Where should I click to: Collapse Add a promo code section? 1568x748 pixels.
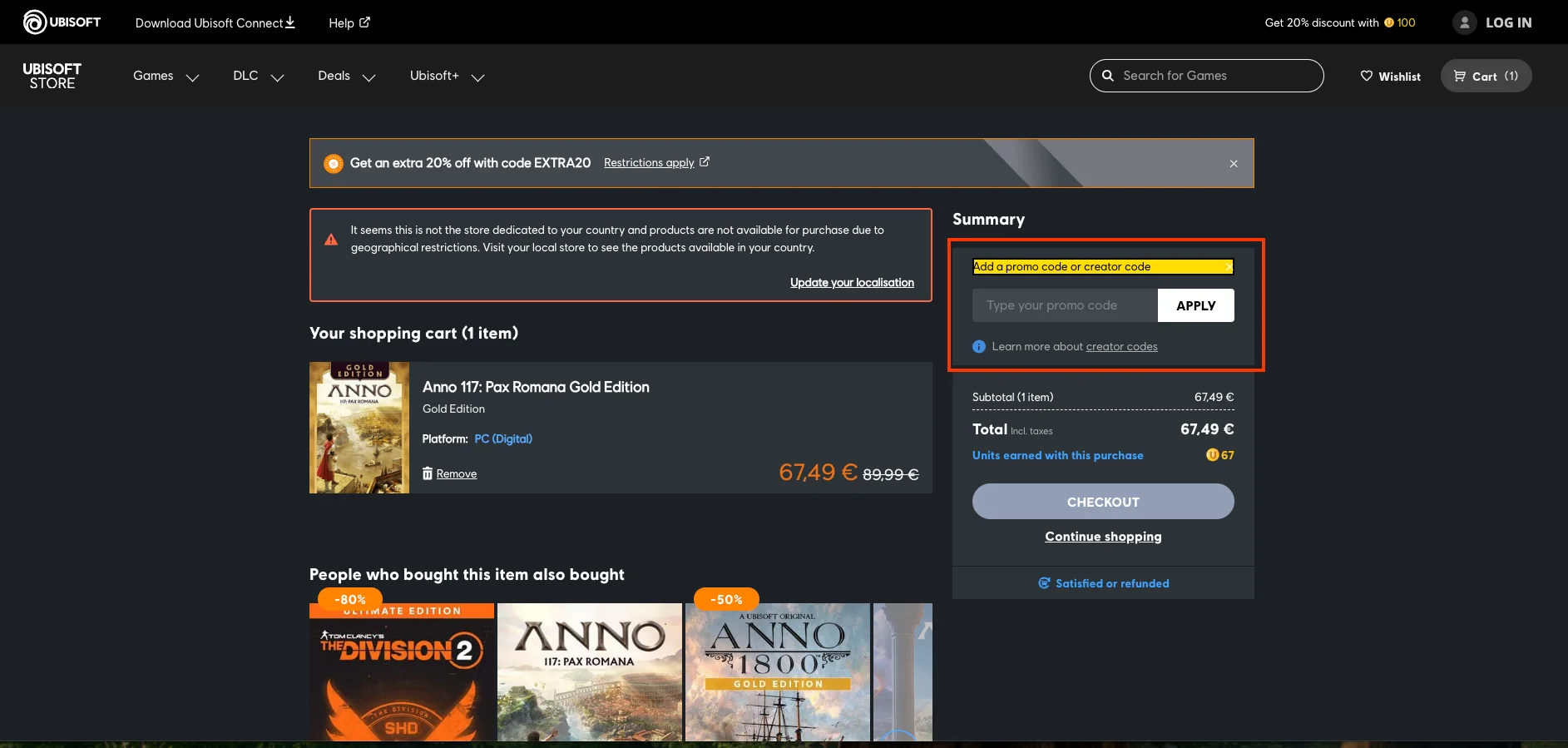[1103, 266]
